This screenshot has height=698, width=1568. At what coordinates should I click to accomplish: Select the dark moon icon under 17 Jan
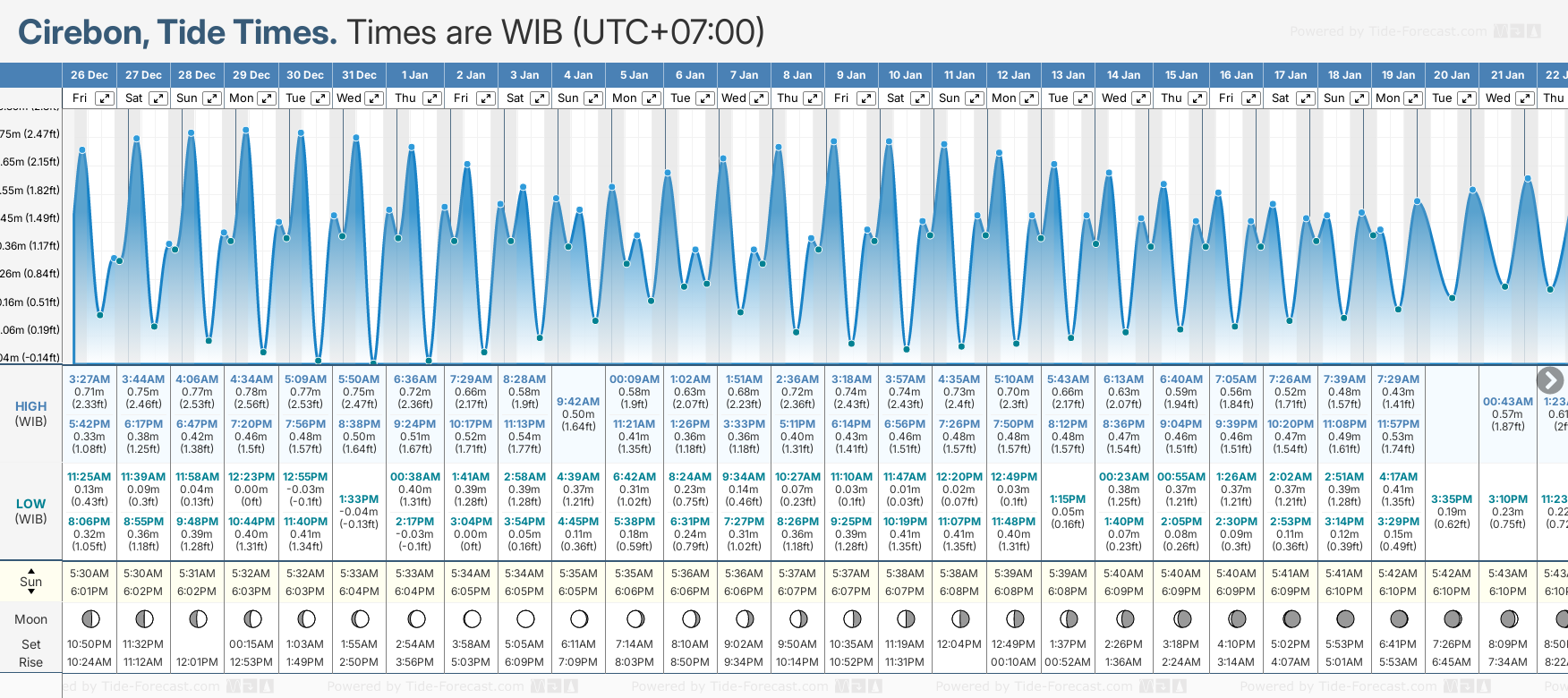click(x=1291, y=619)
